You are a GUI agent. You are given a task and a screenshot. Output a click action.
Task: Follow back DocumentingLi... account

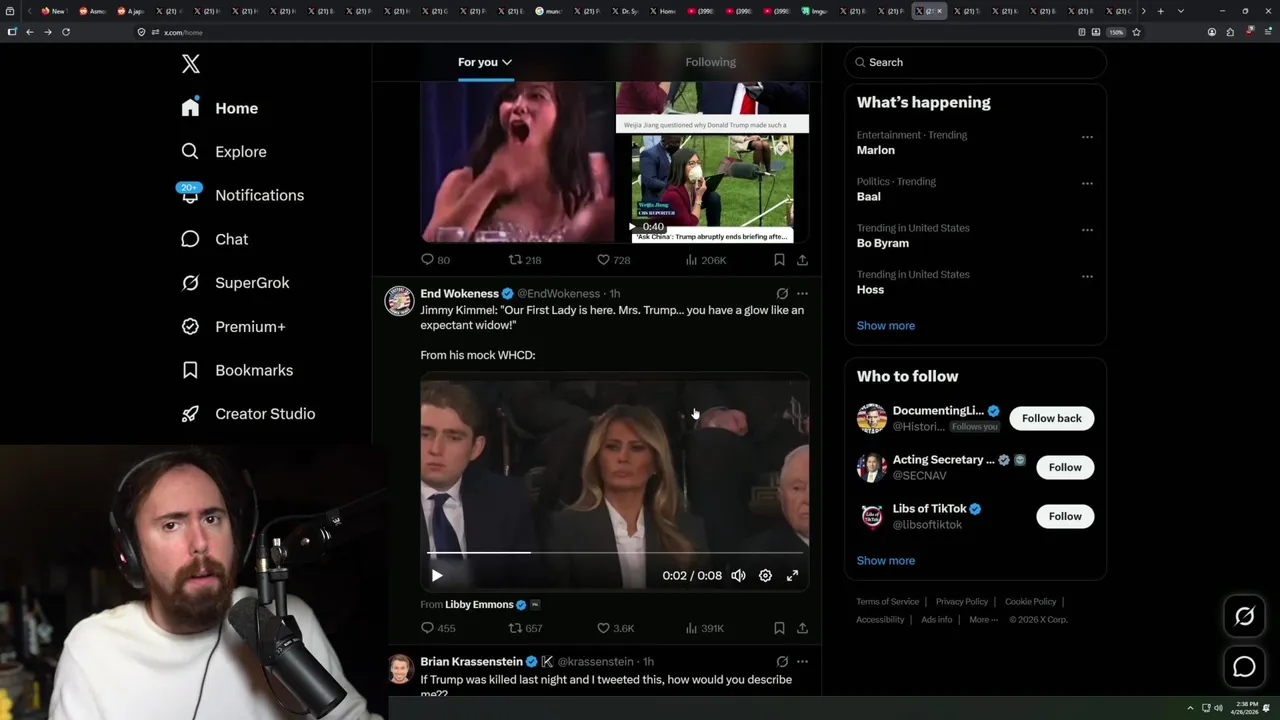coord(1052,418)
